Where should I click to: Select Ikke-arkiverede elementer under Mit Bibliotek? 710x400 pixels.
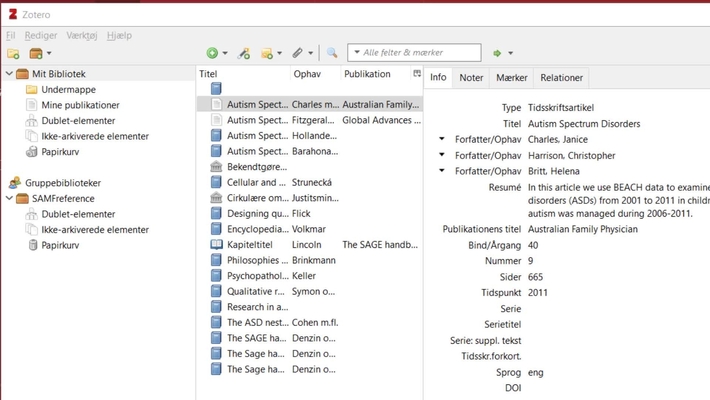click(x=95, y=136)
